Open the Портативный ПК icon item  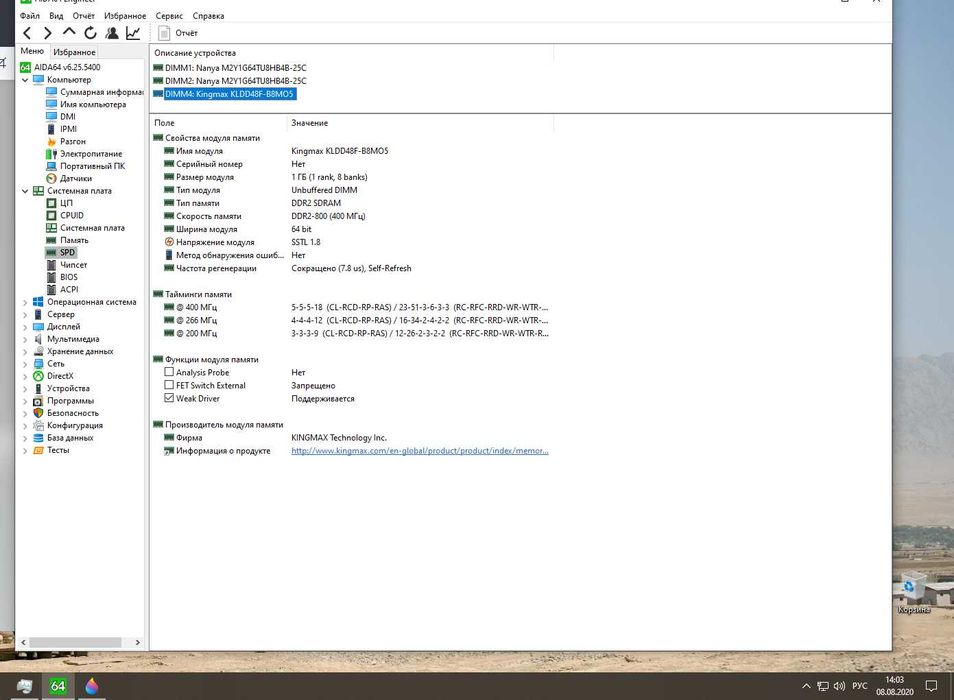[x=51, y=166]
